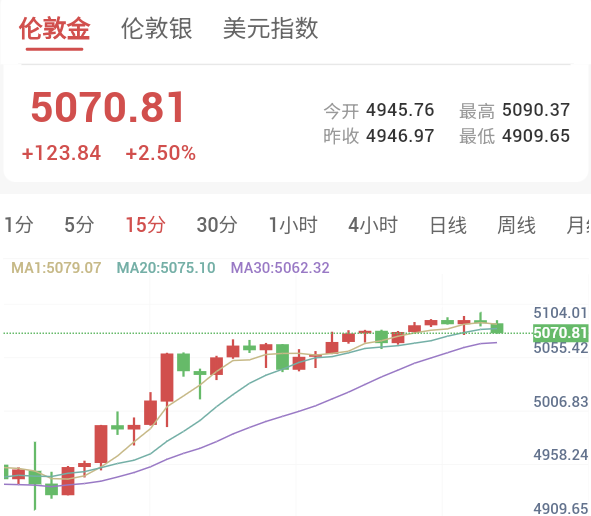Click the current price 5070.81 headline
The height and width of the screenshot is (516, 591).
pyautogui.click(x=108, y=108)
